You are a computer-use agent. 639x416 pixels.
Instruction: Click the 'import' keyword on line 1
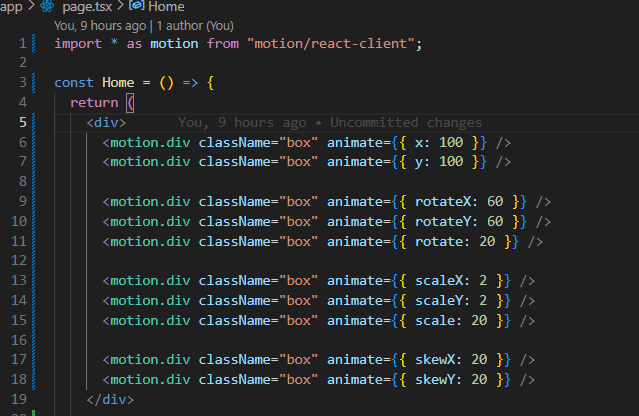pyautogui.click(x=78, y=43)
